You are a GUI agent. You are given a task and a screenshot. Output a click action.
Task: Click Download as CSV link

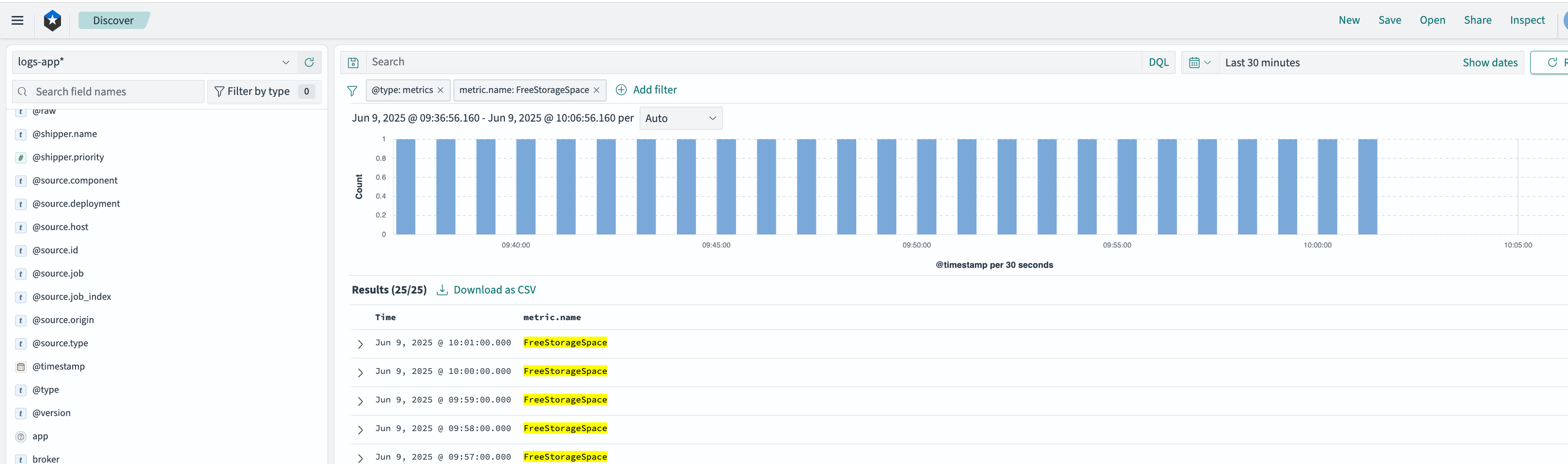494,290
